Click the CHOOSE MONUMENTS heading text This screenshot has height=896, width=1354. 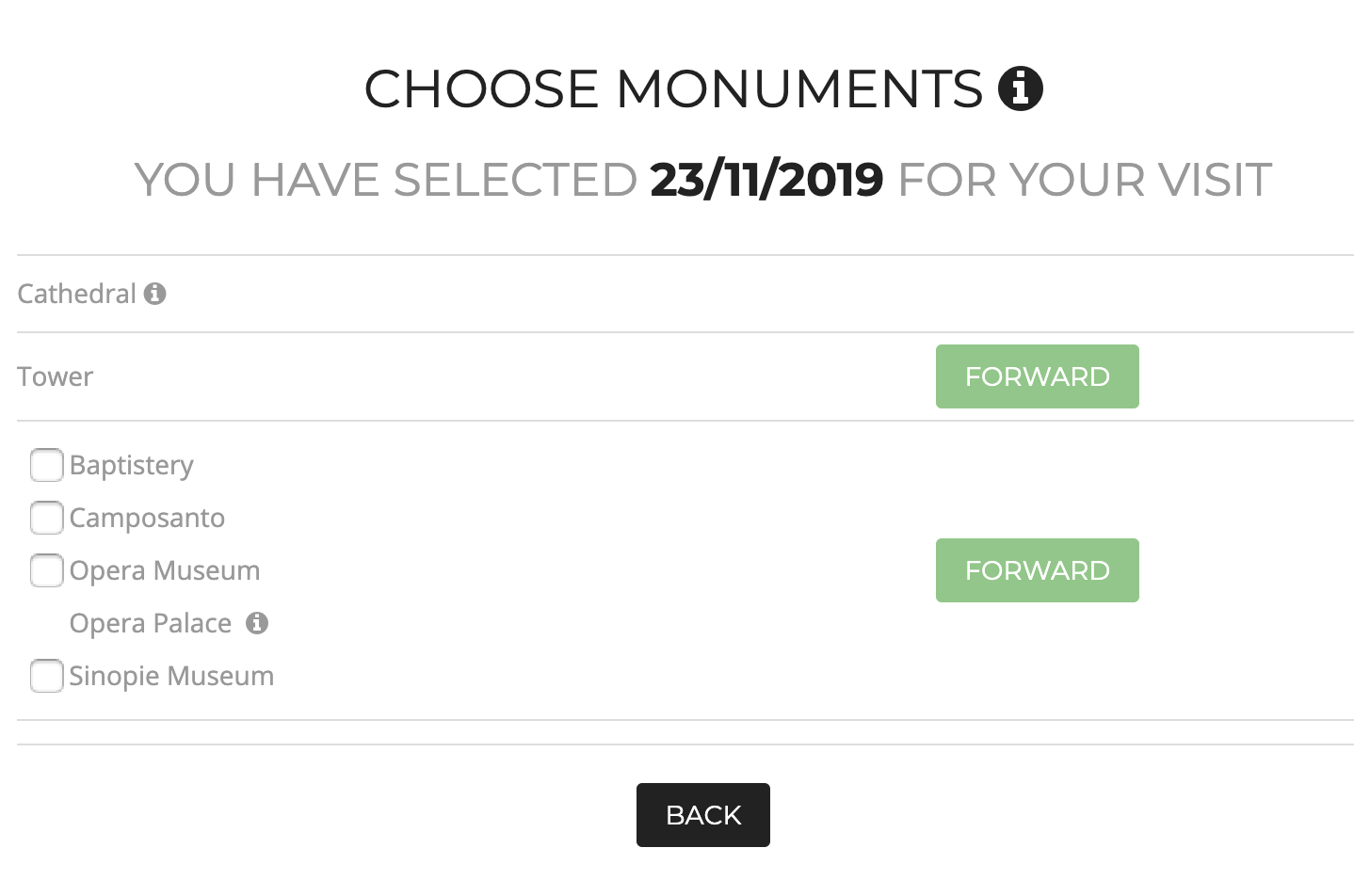point(673,88)
